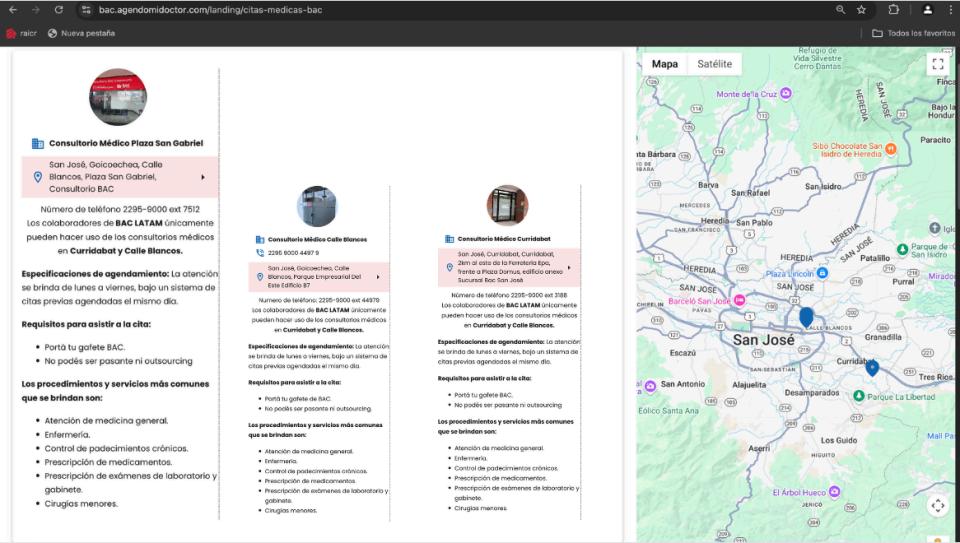Click building icon beside Curridabat title
Screen dimensions: 960x543
pyautogui.click(x=449, y=239)
